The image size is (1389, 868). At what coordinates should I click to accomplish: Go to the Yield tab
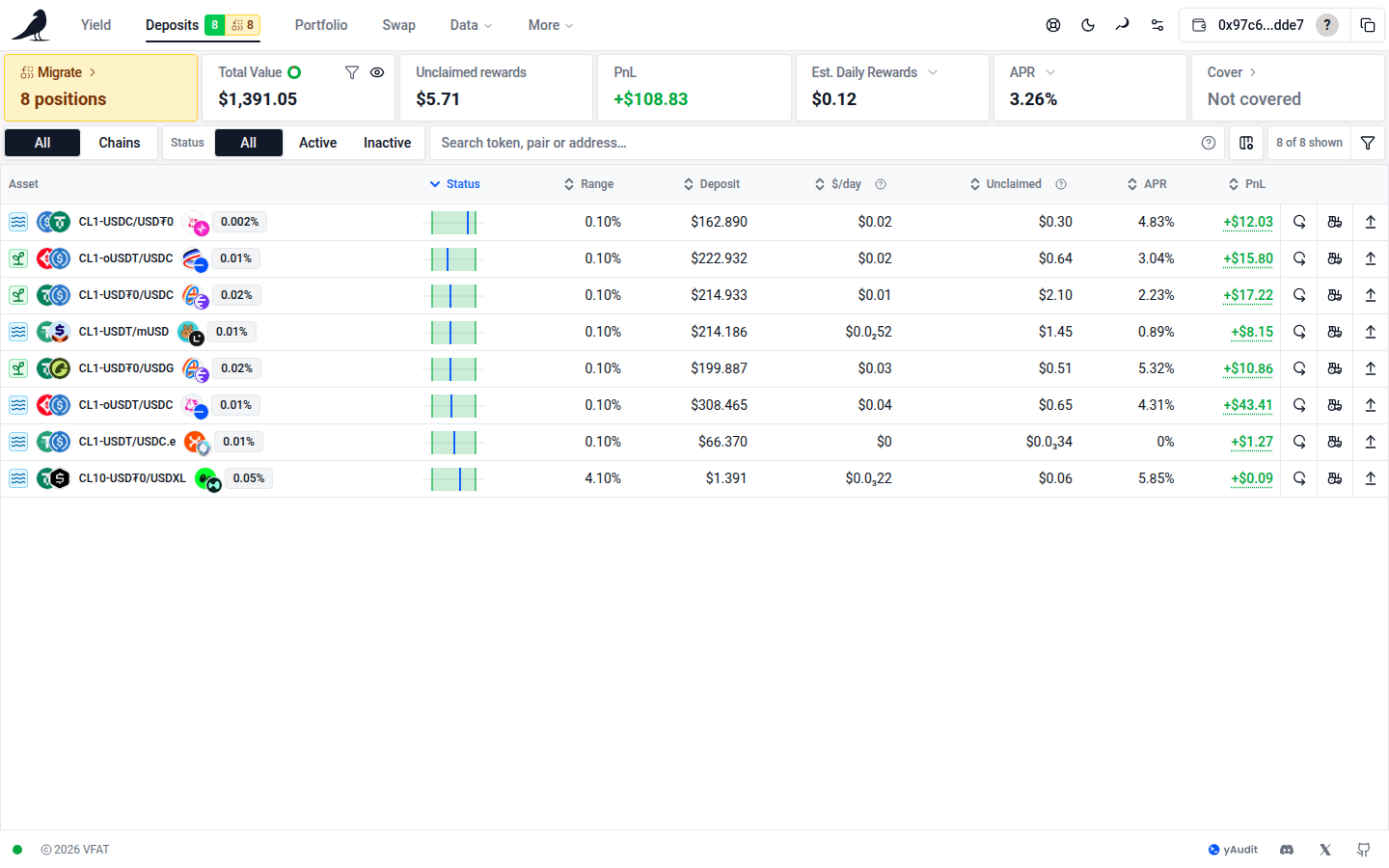click(x=95, y=25)
